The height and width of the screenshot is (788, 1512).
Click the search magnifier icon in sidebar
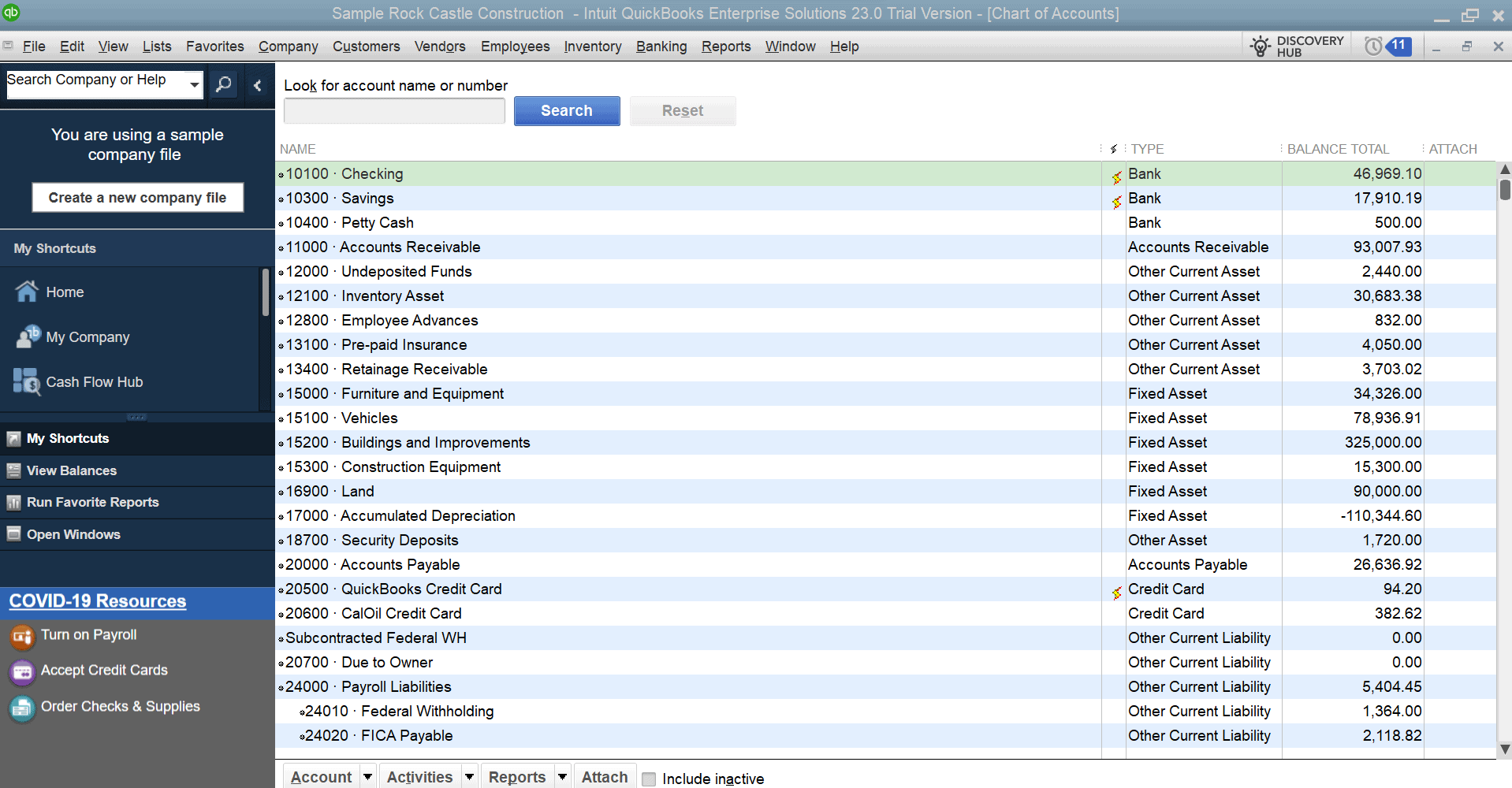224,84
